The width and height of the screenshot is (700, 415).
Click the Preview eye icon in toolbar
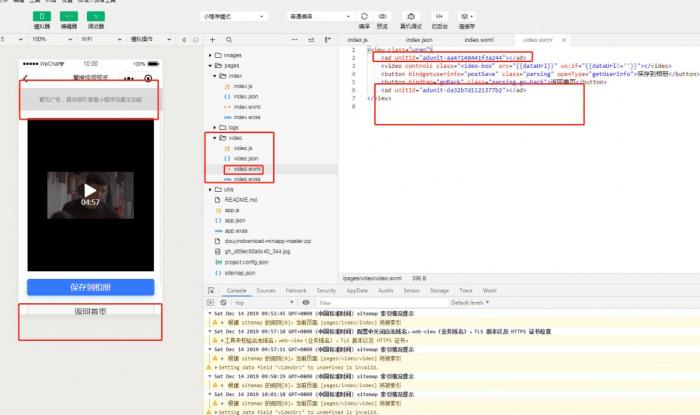tap(385, 17)
